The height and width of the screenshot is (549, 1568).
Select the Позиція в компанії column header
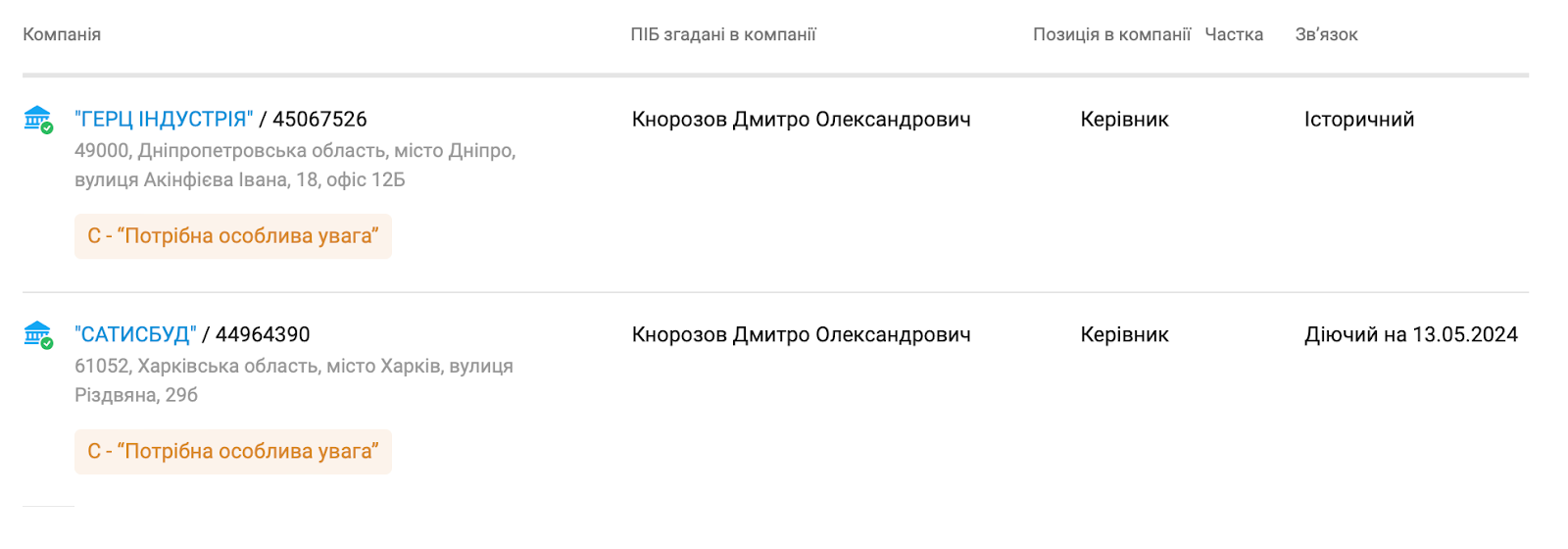coord(1111,34)
